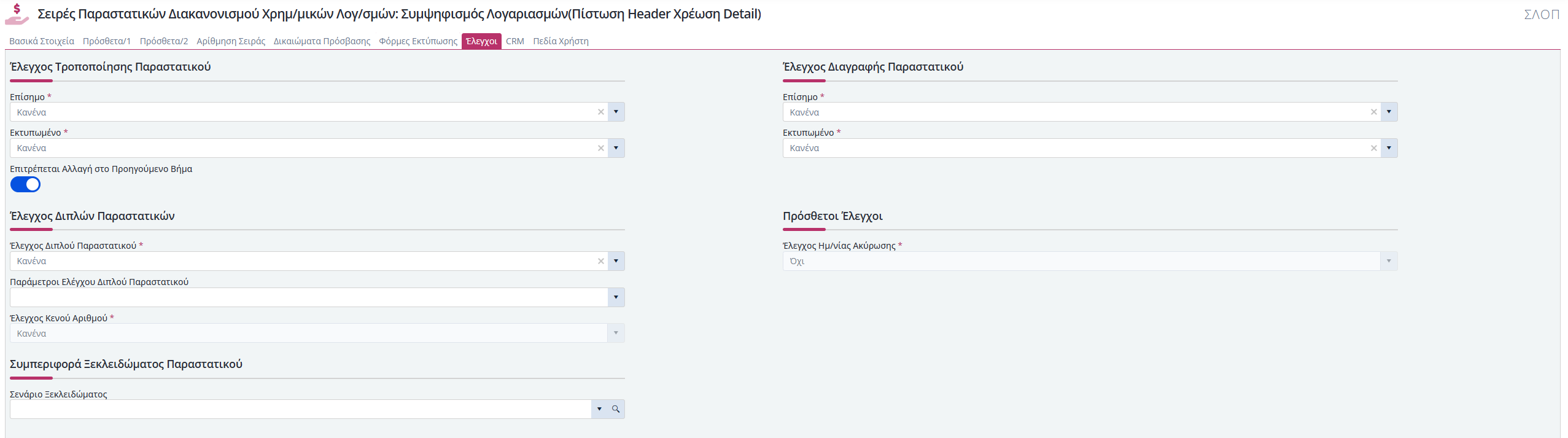Expand Παράμετροι Ελέγχου Διπλού Παραστατικού dropdown
1568x438 pixels.
pos(616,297)
